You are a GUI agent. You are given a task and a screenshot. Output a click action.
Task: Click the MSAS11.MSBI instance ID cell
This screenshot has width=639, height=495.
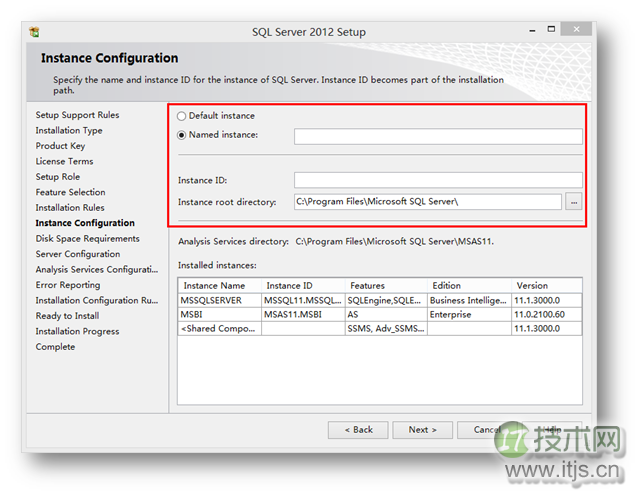(303, 315)
